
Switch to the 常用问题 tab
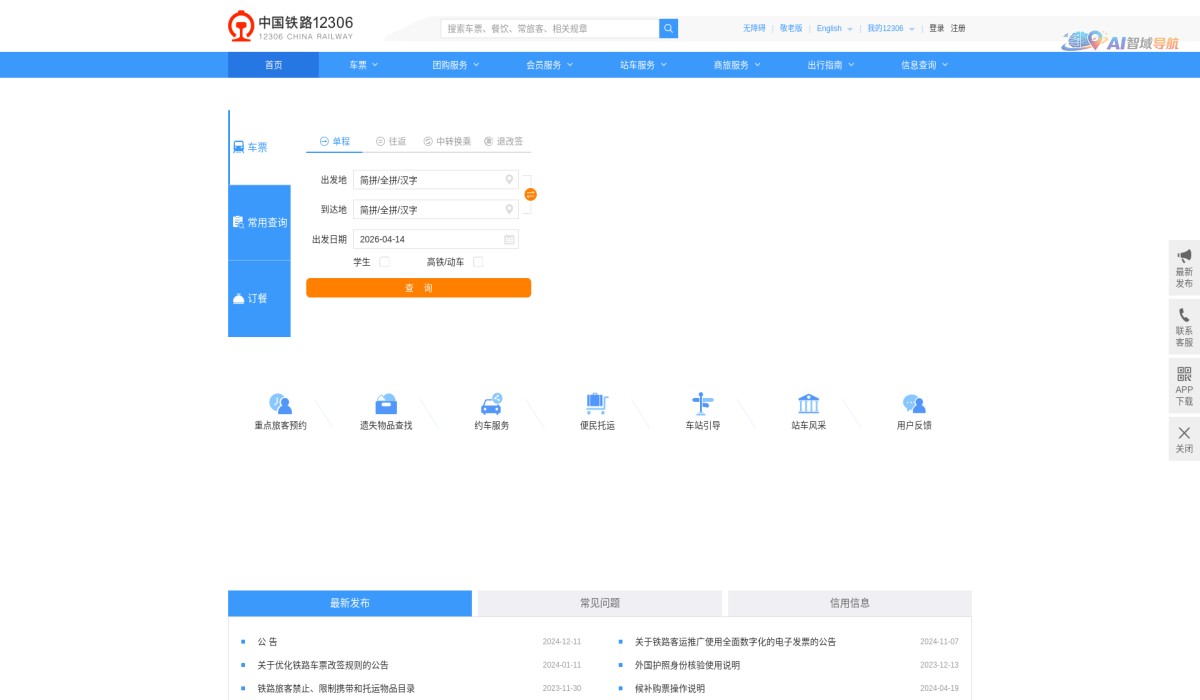pos(599,602)
